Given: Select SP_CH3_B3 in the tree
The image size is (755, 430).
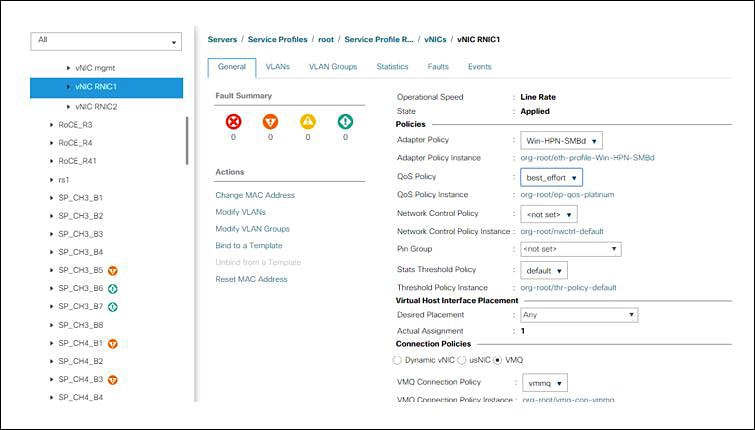Looking at the screenshot, I should [80, 234].
